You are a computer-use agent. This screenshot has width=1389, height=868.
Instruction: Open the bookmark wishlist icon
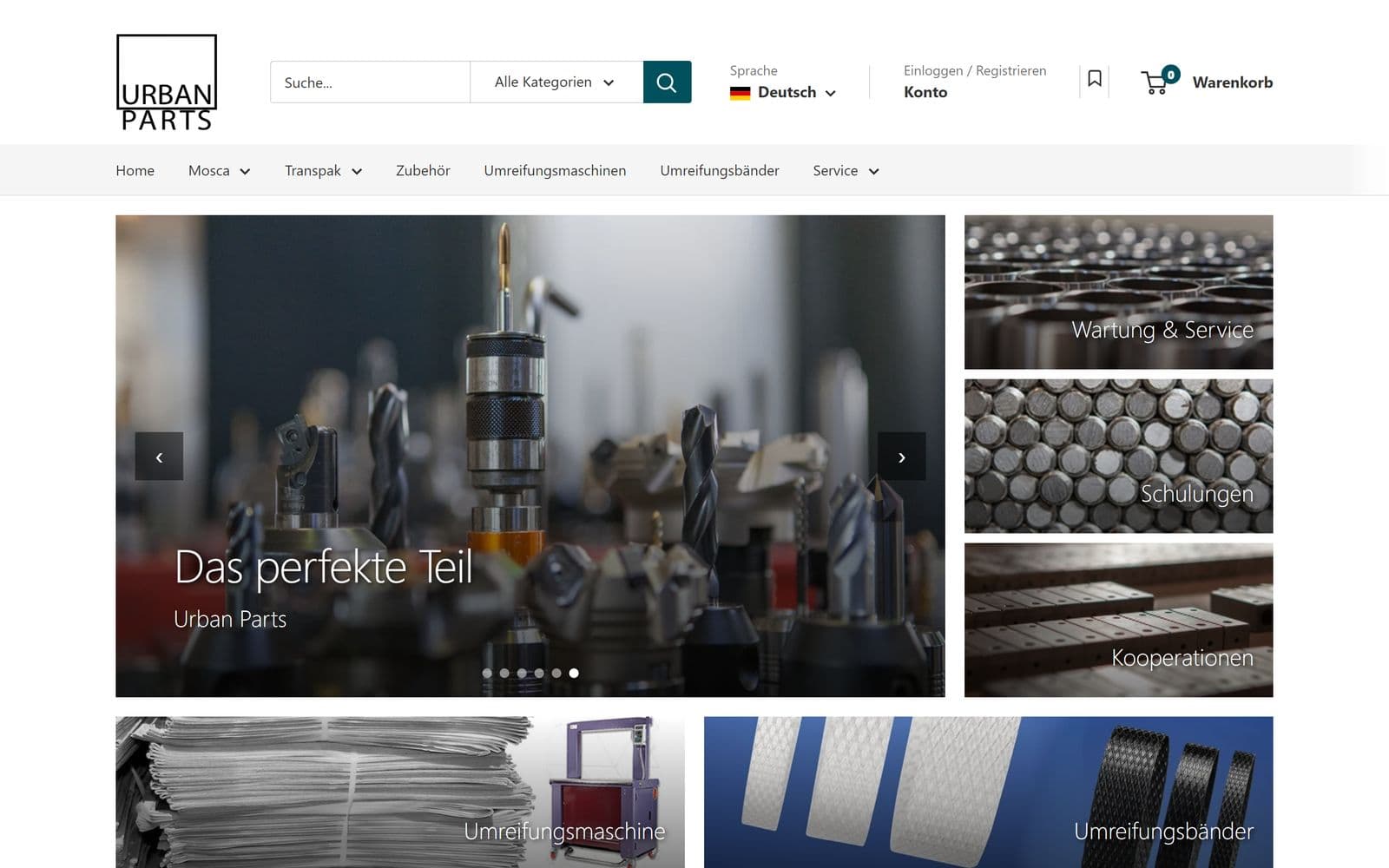tap(1095, 79)
